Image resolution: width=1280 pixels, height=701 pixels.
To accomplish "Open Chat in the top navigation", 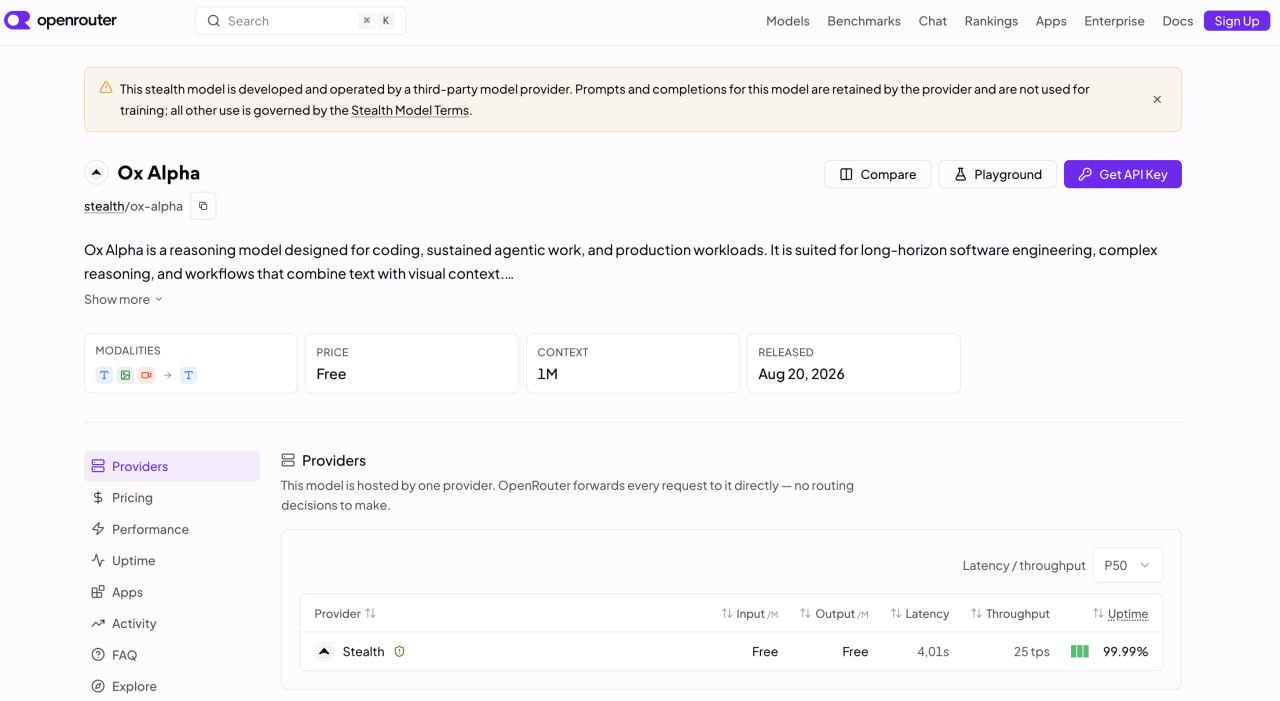I will [933, 21].
